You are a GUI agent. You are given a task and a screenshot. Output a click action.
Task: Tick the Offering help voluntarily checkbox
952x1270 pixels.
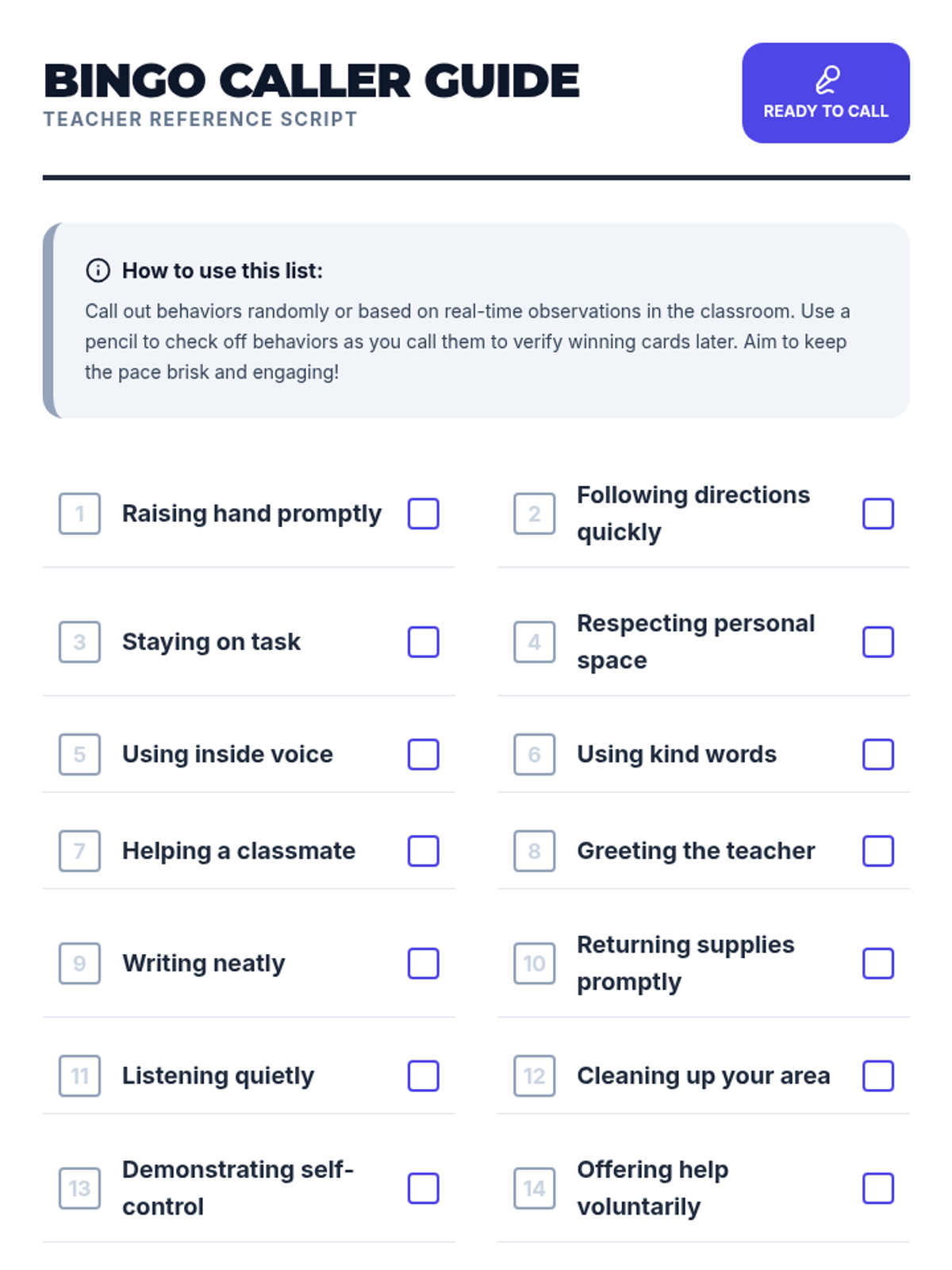point(878,1188)
